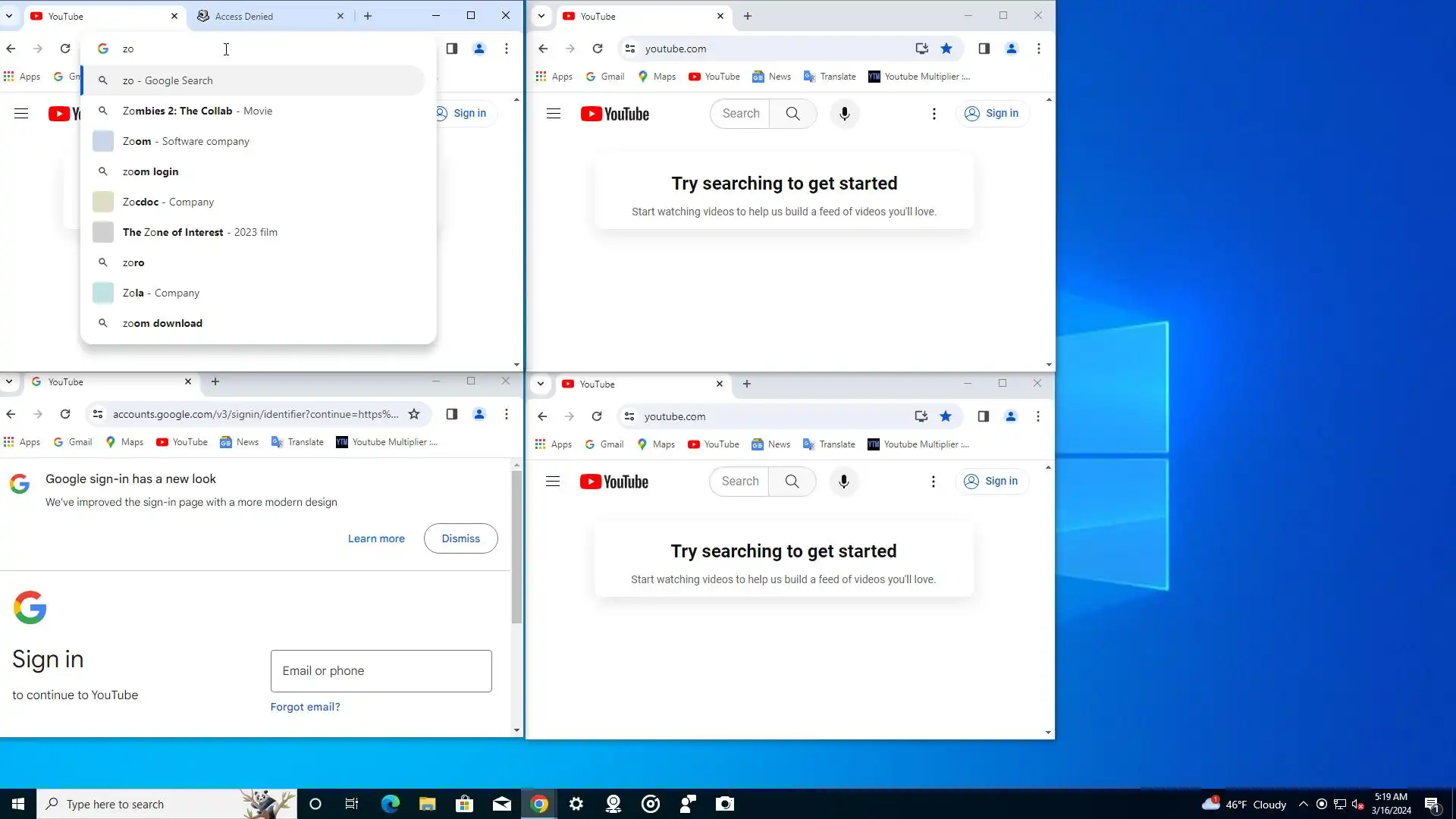The image size is (1456, 819).
Task: Open the Chrome profile icon in the bottom-left window
Action: (479, 414)
